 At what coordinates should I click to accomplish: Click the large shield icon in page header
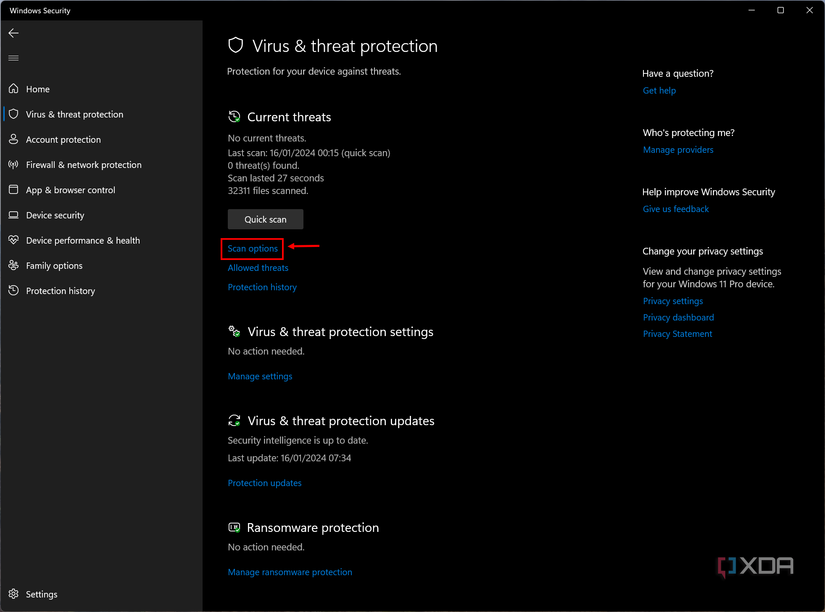[x=236, y=46]
